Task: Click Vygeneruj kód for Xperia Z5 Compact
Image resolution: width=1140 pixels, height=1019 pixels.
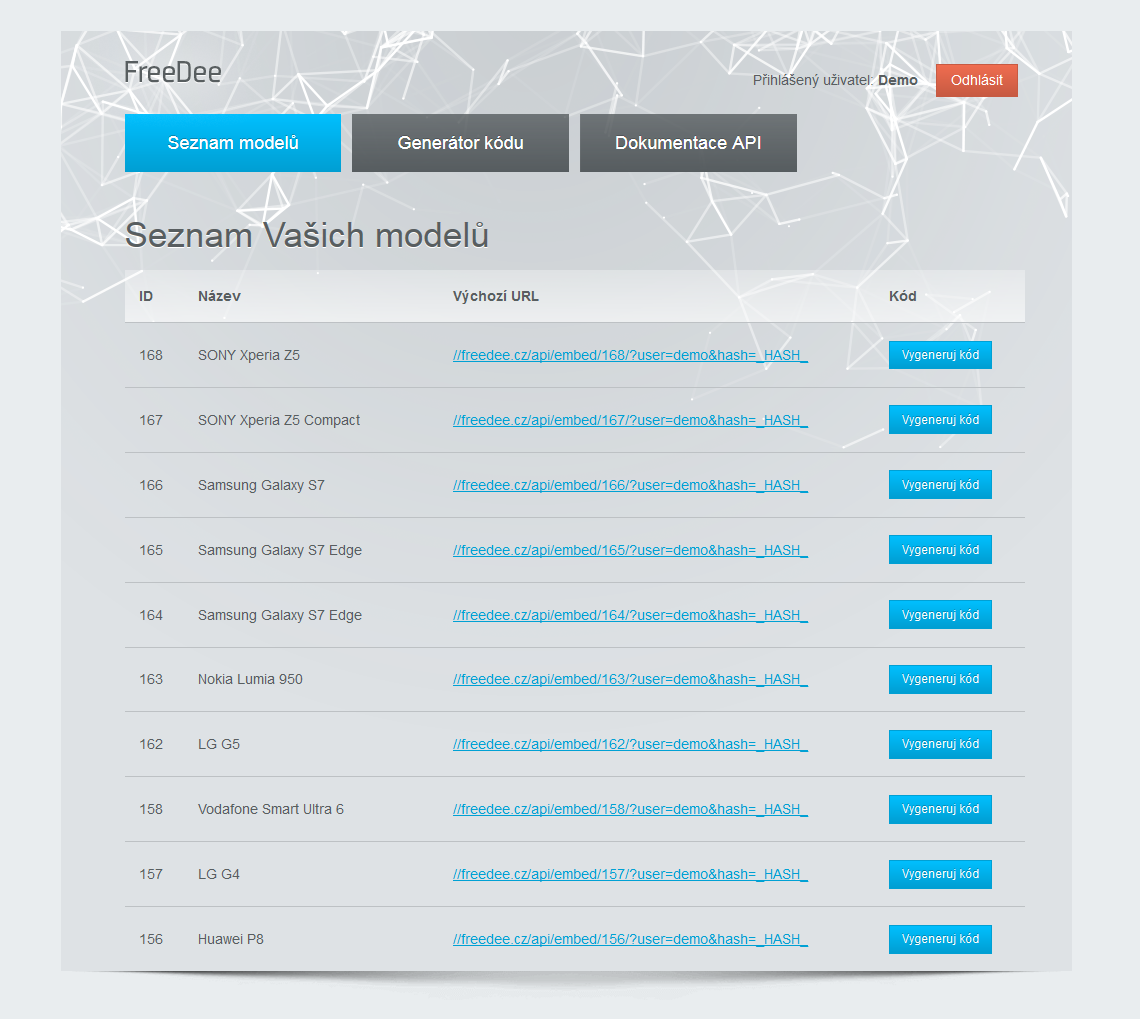Action: [x=940, y=420]
